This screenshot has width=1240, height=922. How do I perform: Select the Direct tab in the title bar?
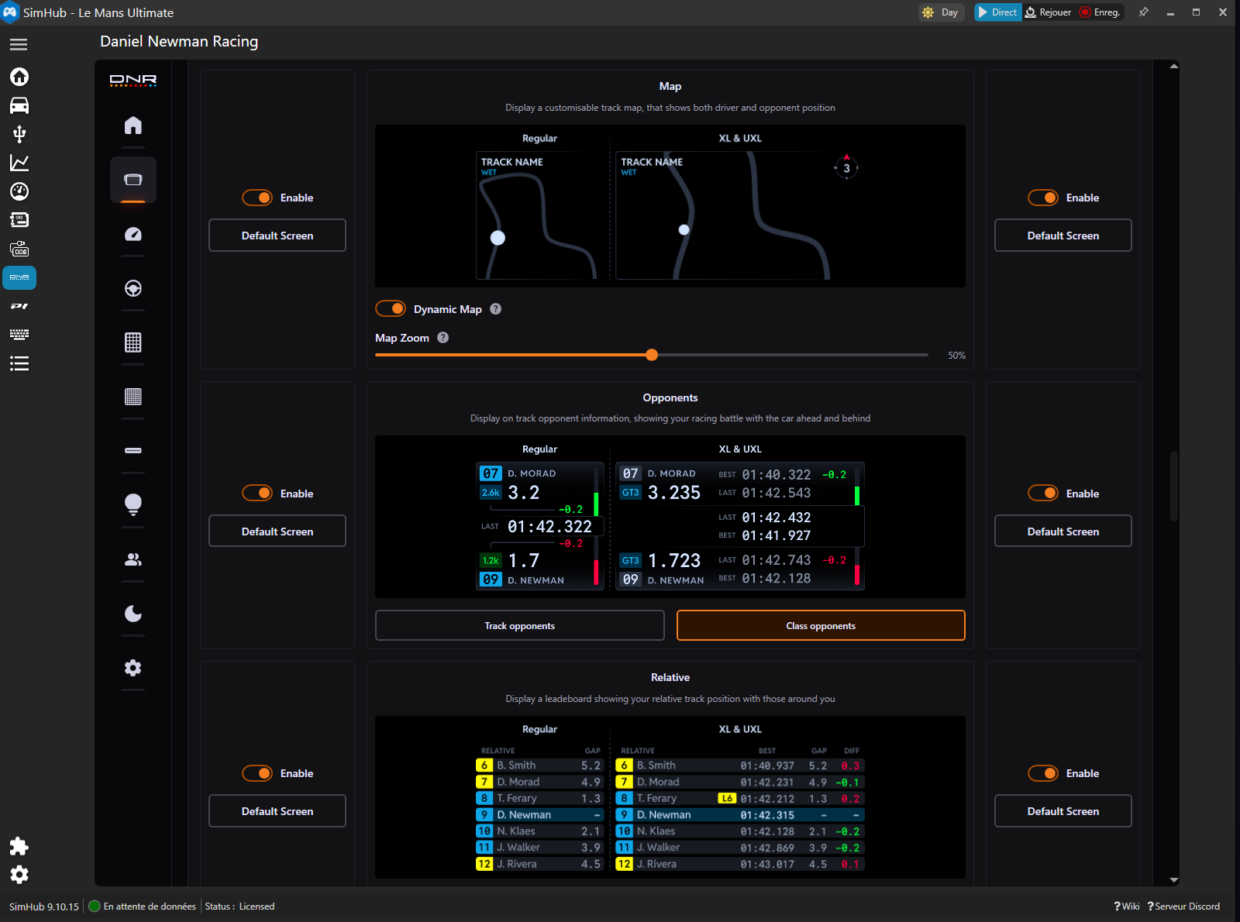(x=998, y=12)
